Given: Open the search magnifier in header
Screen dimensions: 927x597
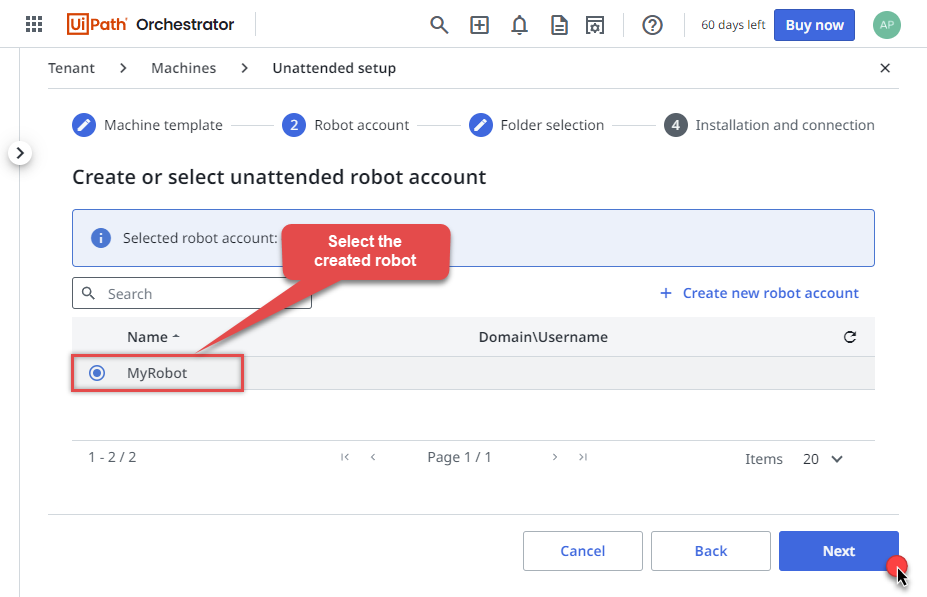Looking at the screenshot, I should point(439,25).
